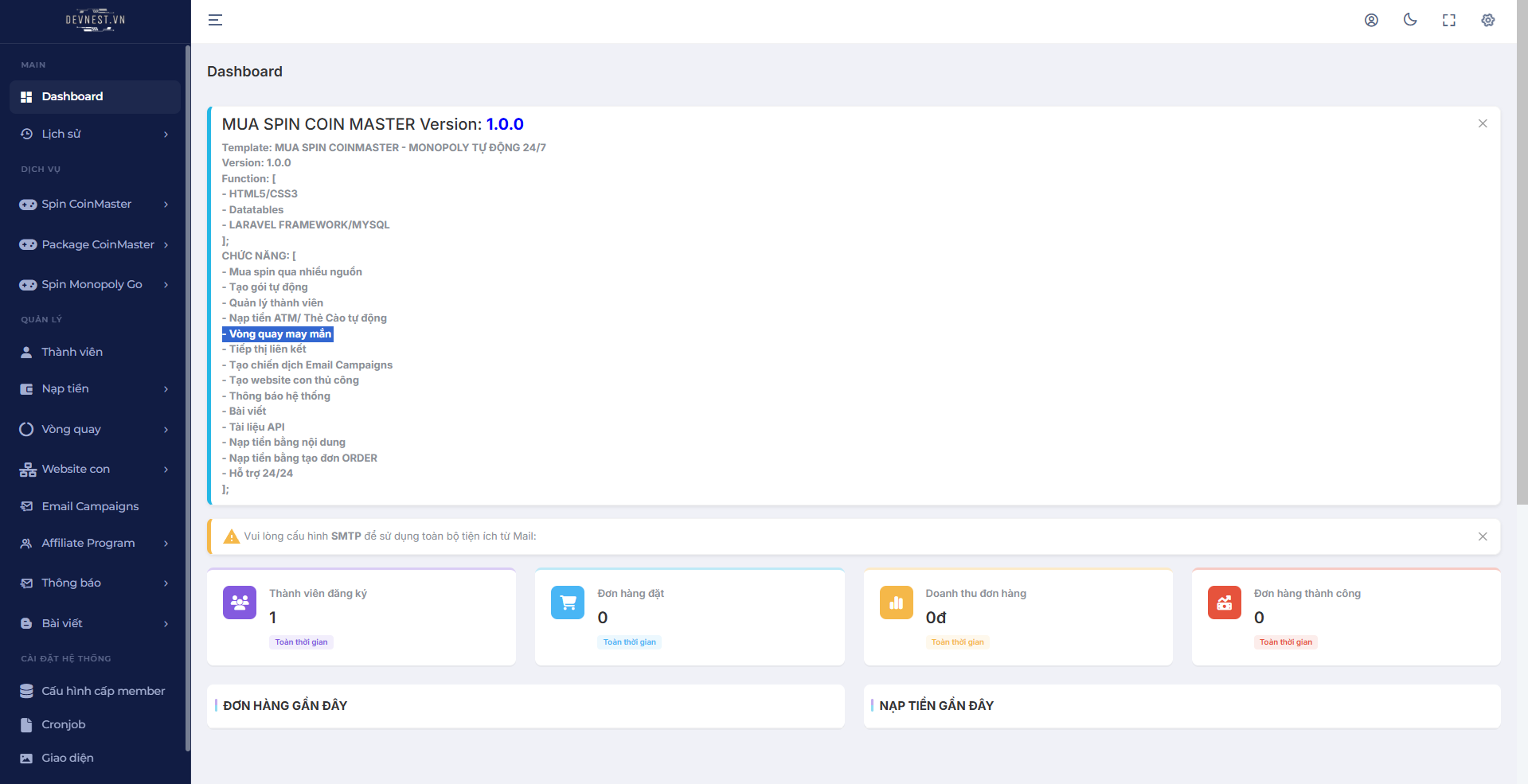Open the user profile icon

tap(1371, 20)
